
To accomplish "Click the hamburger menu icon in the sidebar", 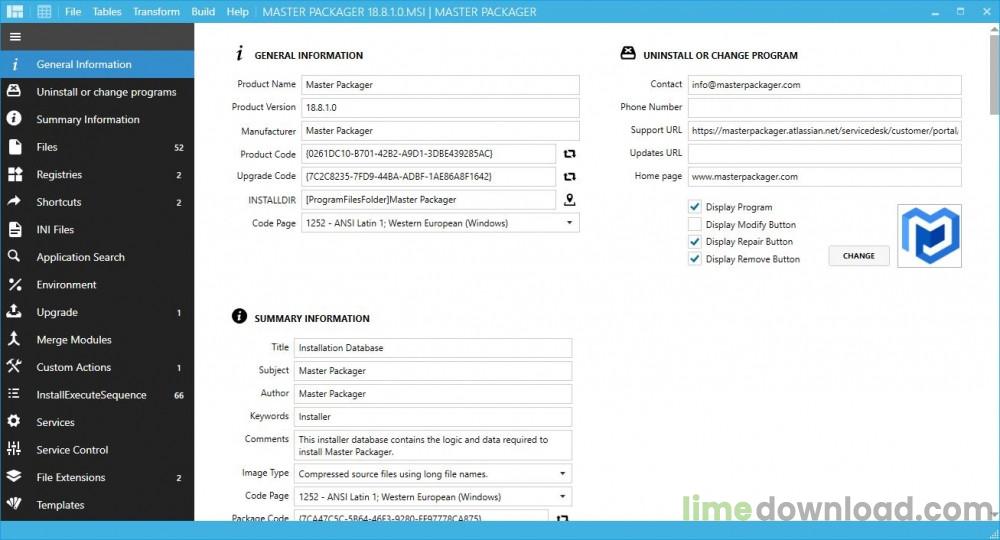I will pyautogui.click(x=15, y=37).
